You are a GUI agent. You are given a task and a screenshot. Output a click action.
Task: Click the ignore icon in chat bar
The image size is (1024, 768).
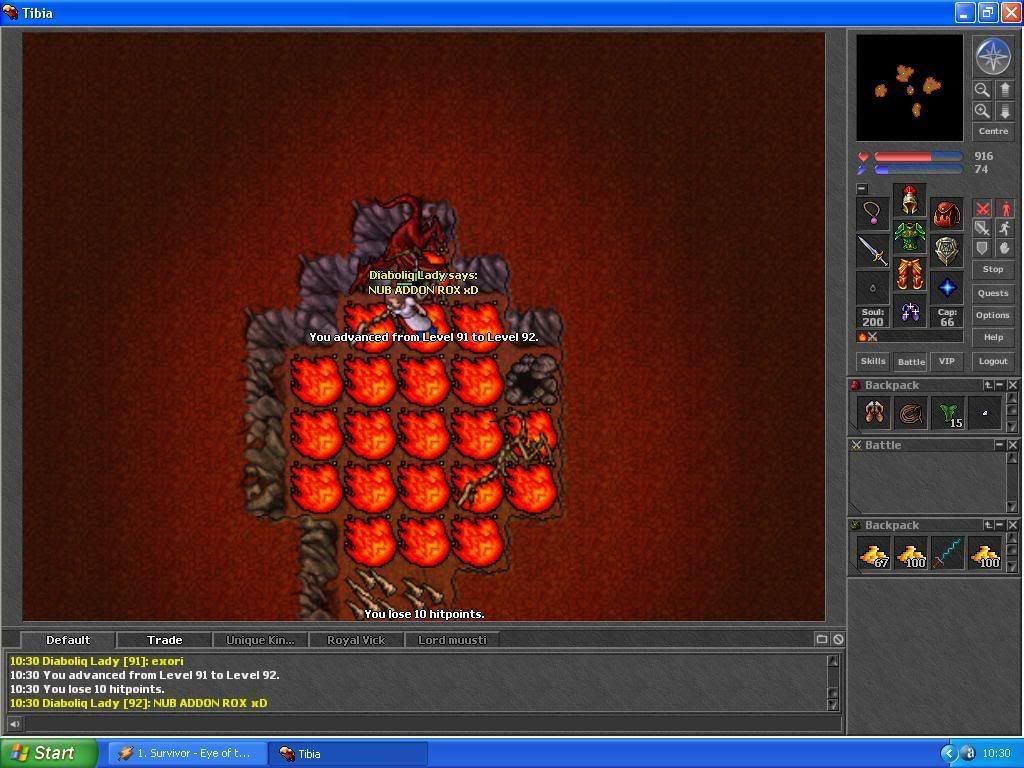(x=839, y=639)
